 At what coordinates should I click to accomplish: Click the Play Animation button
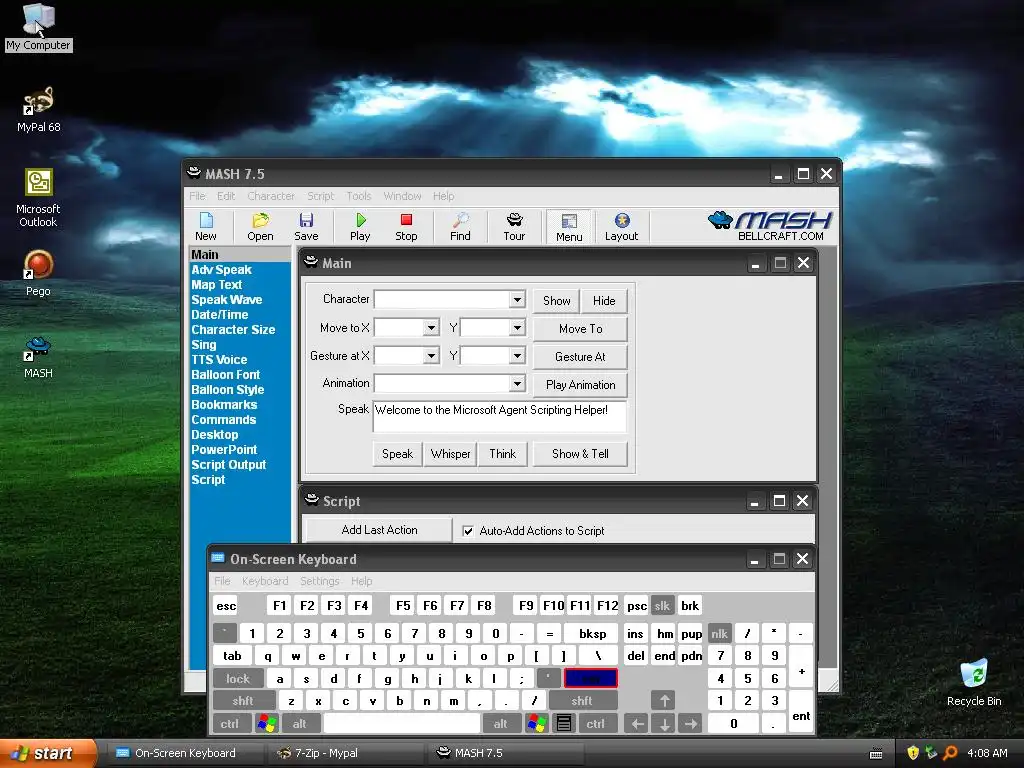581,385
